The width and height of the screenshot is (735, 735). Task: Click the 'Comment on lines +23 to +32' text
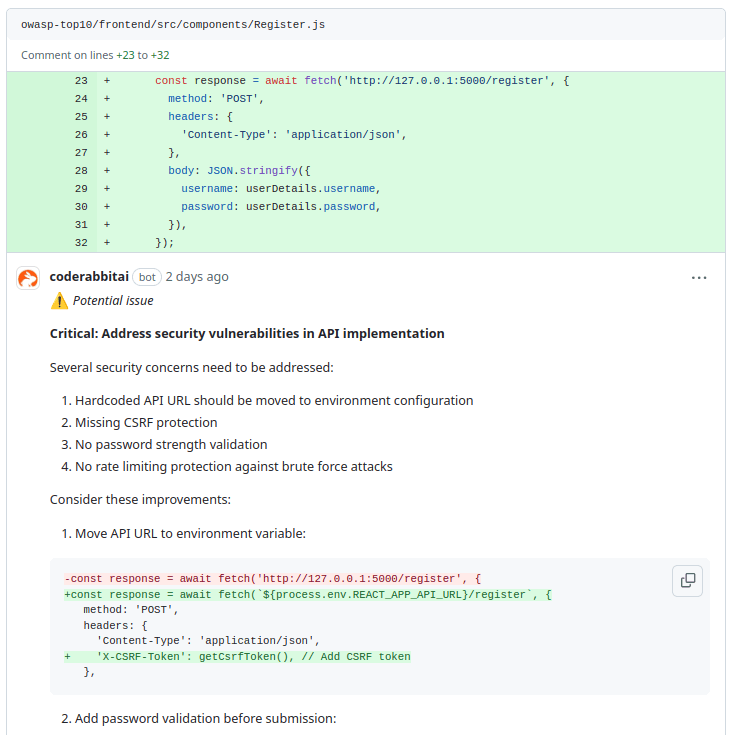(x=95, y=55)
